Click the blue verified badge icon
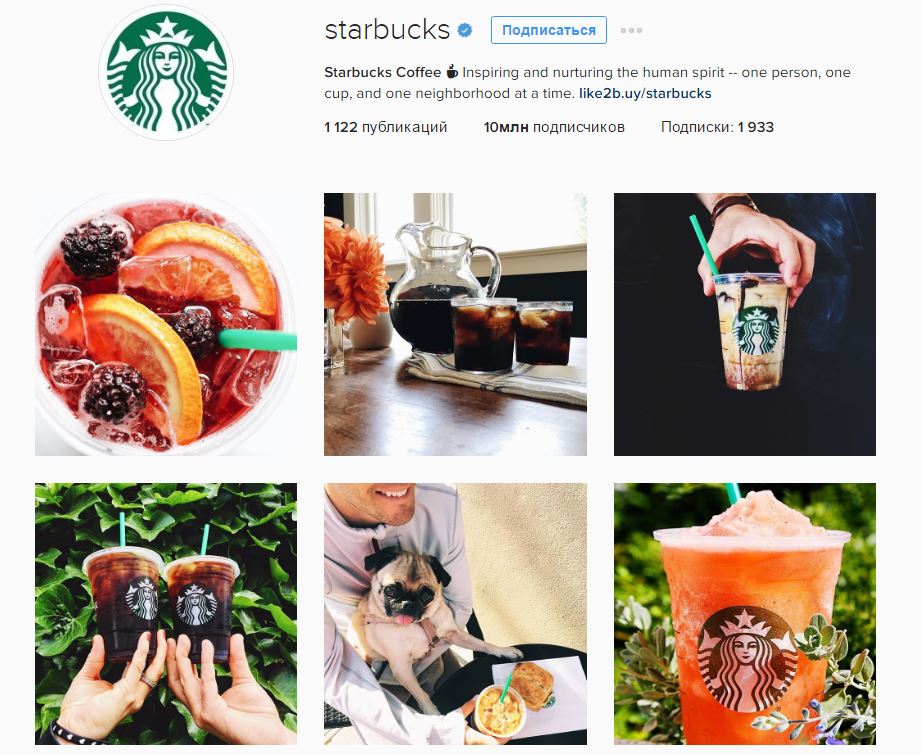Screen dimensions: 921x755 (465, 31)
